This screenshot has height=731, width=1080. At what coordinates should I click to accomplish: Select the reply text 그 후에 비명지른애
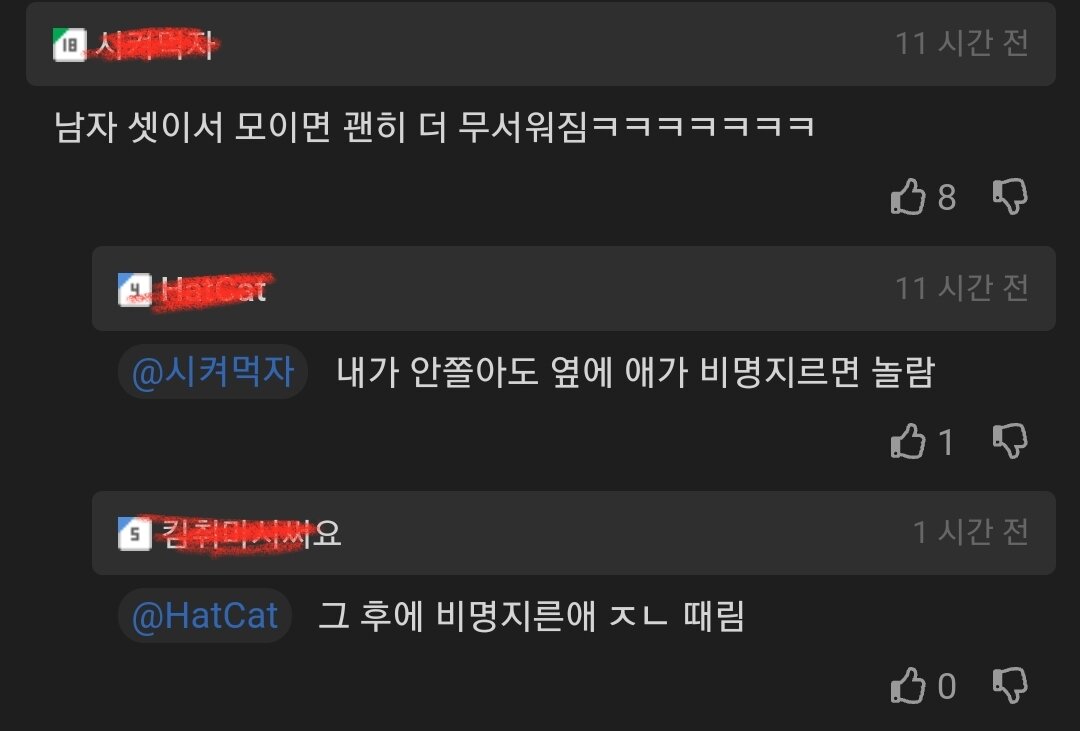pos(457,615)
